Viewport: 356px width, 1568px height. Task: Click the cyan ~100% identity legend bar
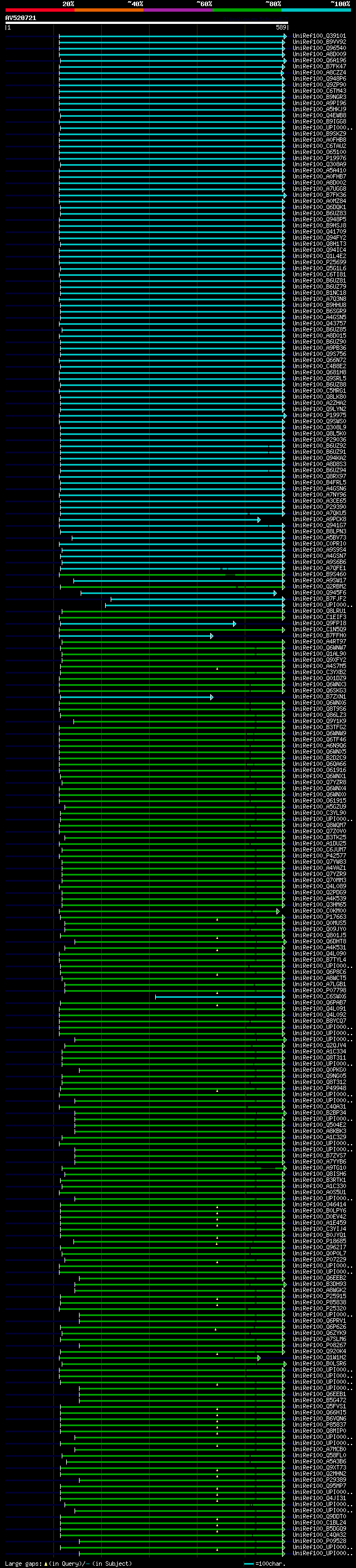[x=316, y=10]
